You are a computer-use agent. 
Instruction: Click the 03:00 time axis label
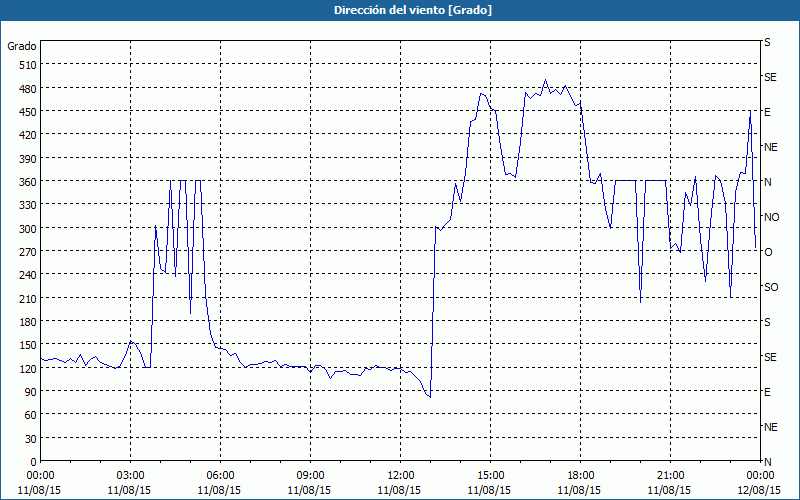[x=130, y=476]
